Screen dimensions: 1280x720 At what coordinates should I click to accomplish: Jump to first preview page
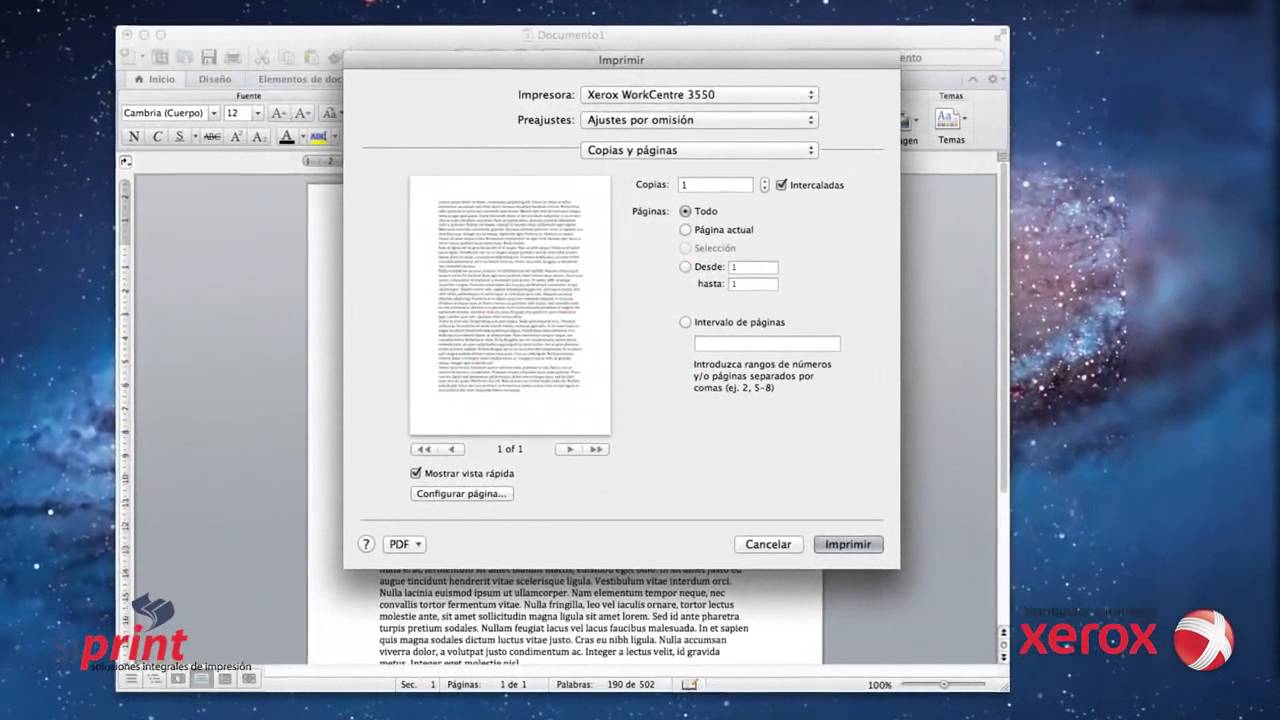[x=424, y=449]
